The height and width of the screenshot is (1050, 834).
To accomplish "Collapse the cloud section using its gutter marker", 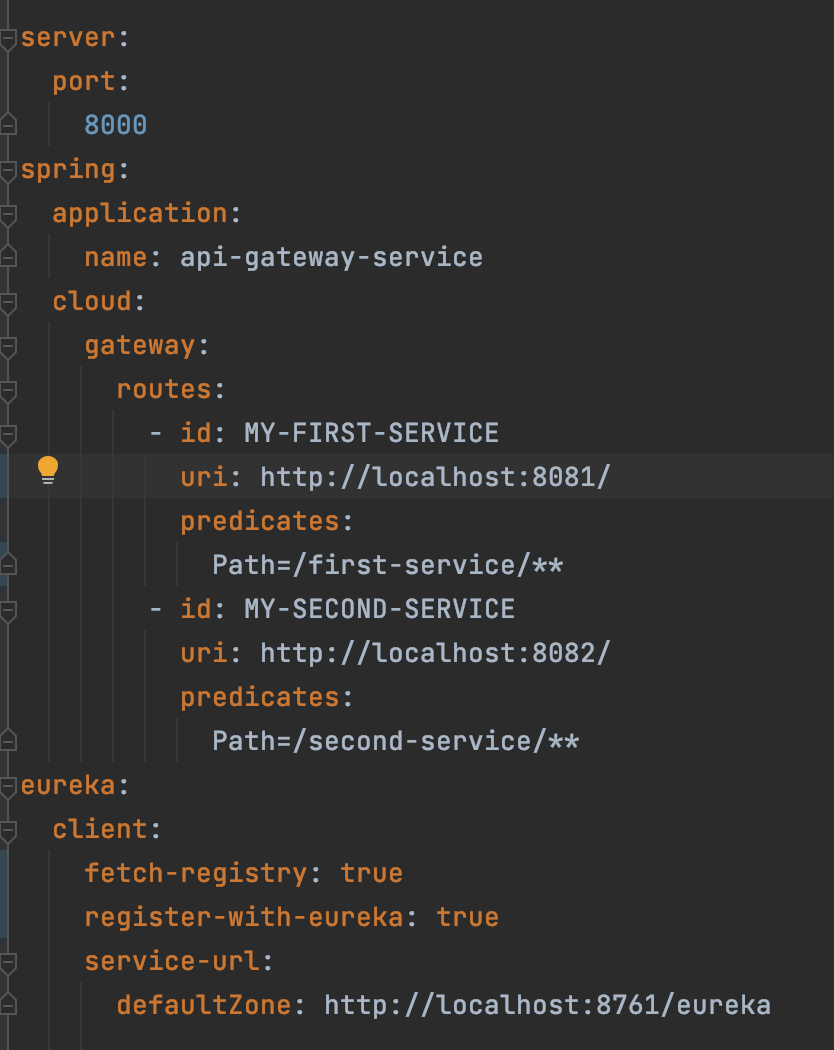I will pos(8,301).
